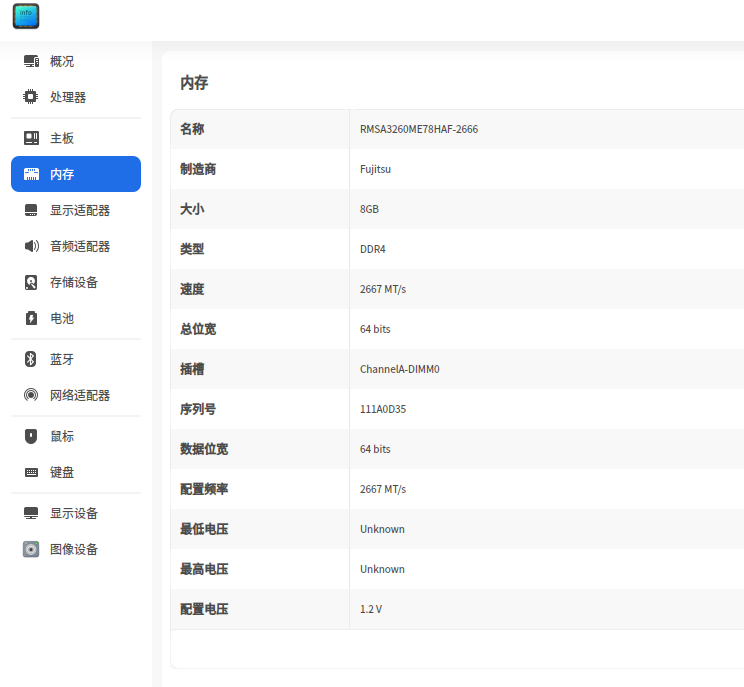
Task: Click the 显示设备 monitor icon
Action: pyautogui.click(x=31, y=513)
